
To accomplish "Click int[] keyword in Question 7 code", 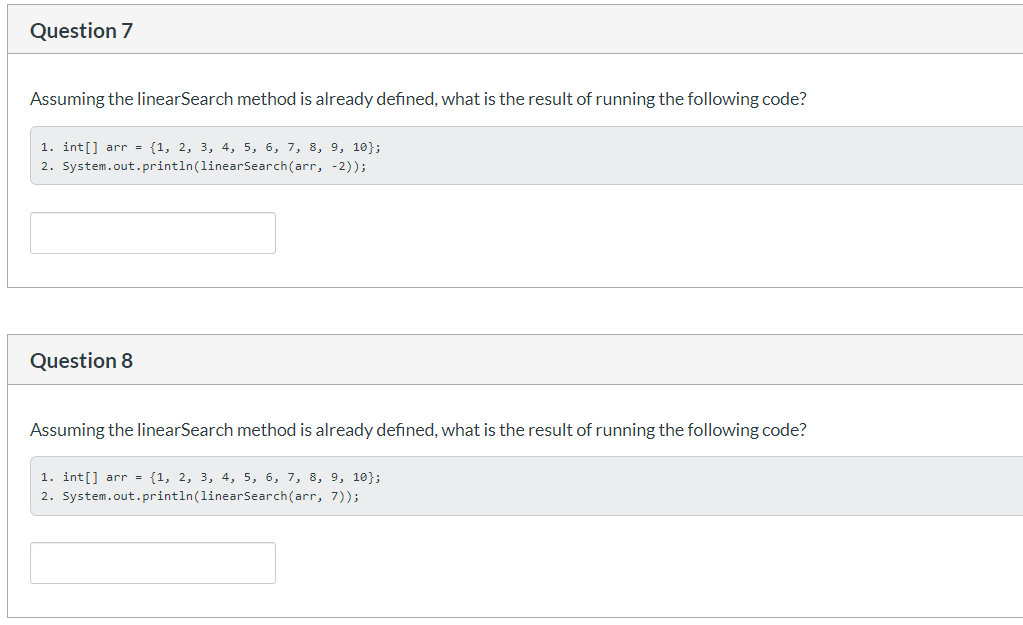I will click(x=80, y=147).
